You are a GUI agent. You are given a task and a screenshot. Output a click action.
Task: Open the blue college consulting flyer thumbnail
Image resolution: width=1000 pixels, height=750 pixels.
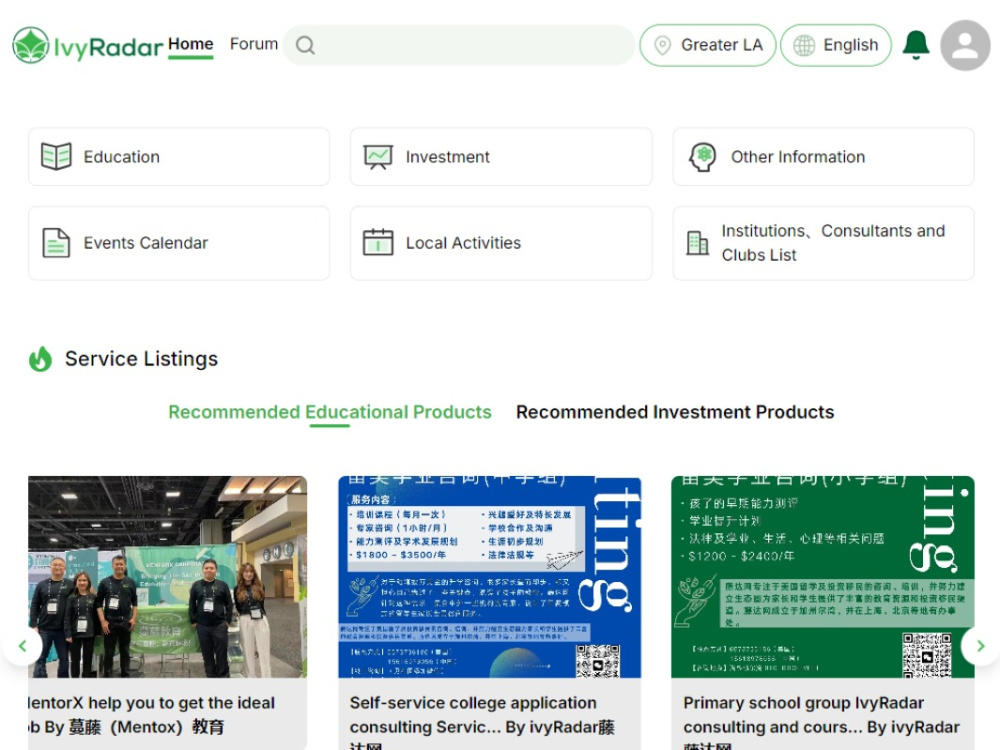pyautogui.click(x=489, y=577)
